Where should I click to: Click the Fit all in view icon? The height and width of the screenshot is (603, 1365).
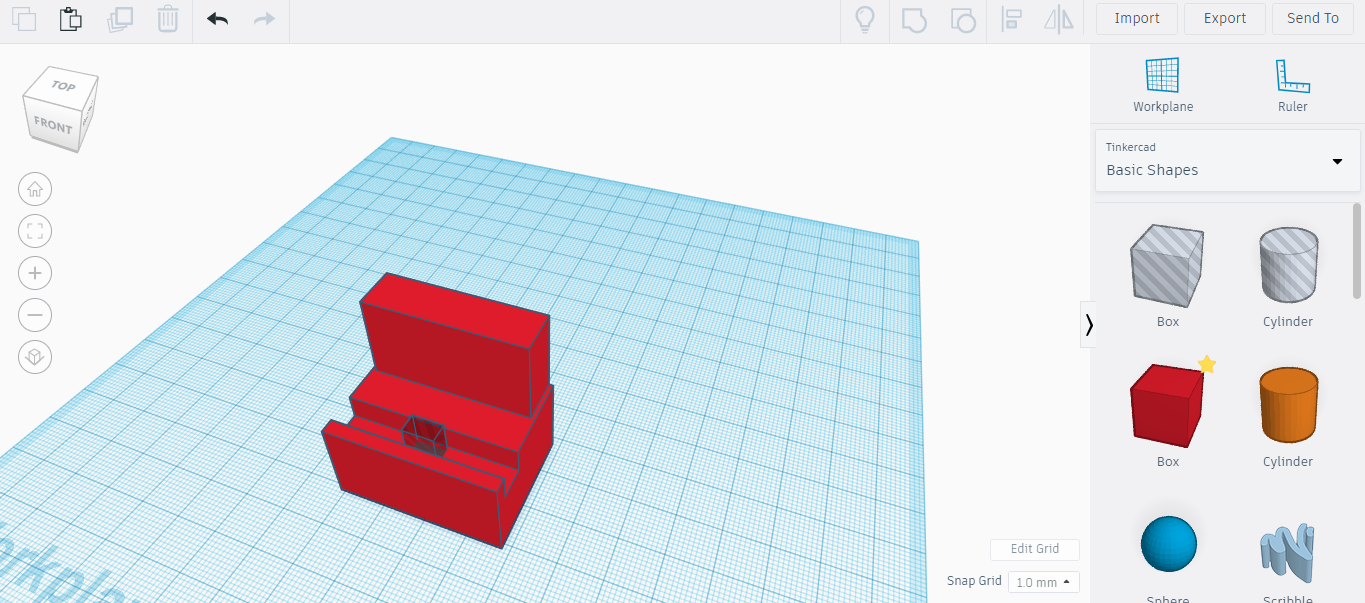coord(35,231)
